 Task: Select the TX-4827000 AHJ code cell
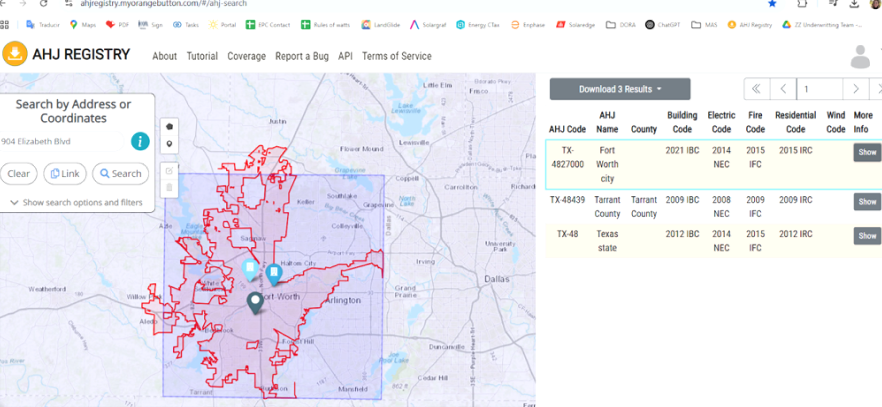click(568, 157)
